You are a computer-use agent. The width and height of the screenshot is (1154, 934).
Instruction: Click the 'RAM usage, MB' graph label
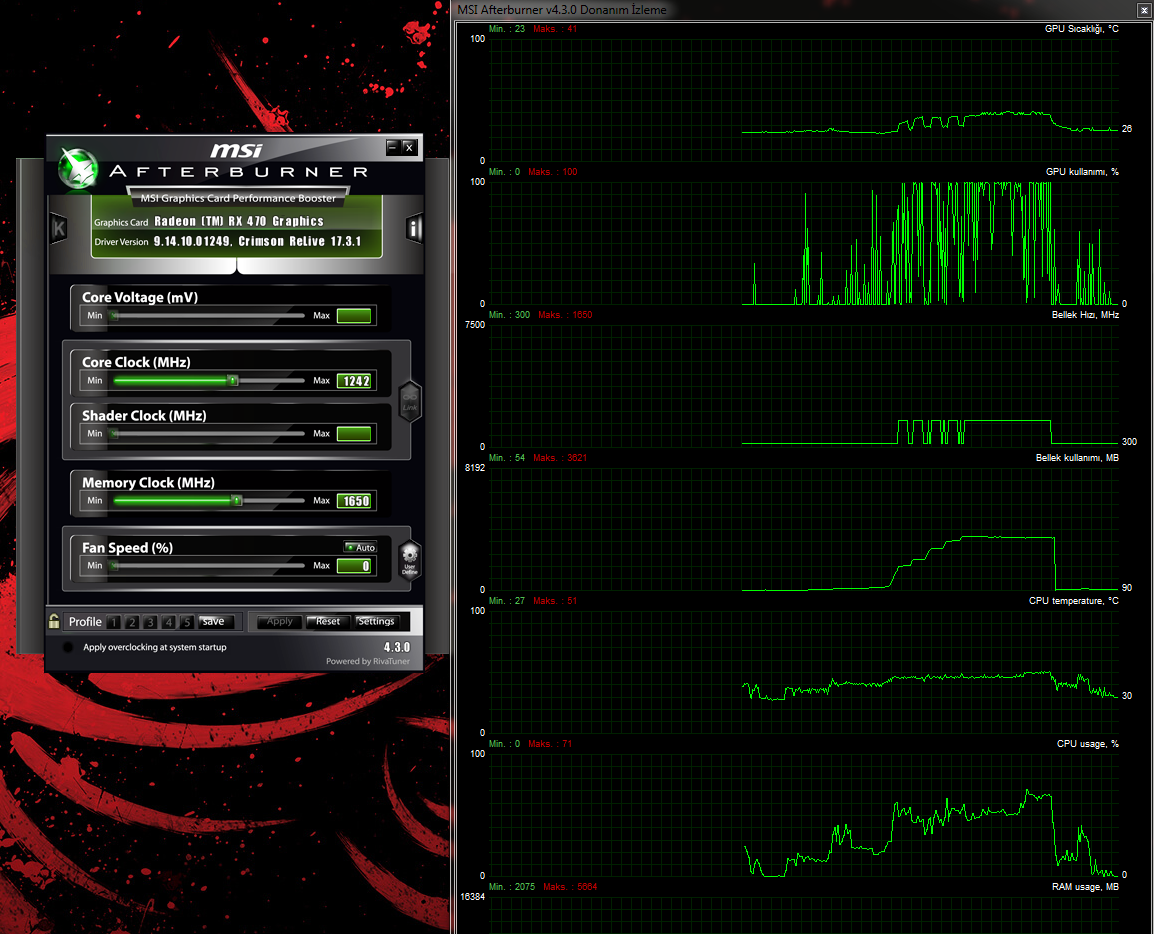tap(1085, 887)
